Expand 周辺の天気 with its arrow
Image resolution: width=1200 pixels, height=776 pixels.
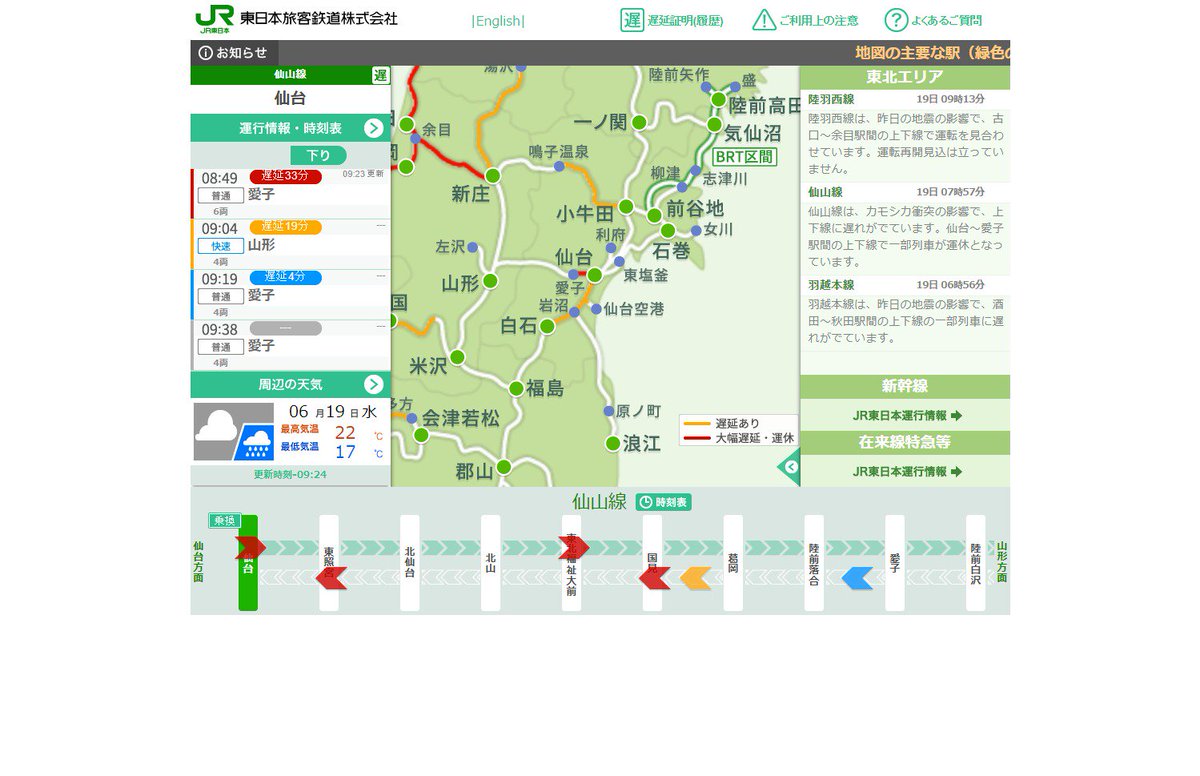[374, 385]
